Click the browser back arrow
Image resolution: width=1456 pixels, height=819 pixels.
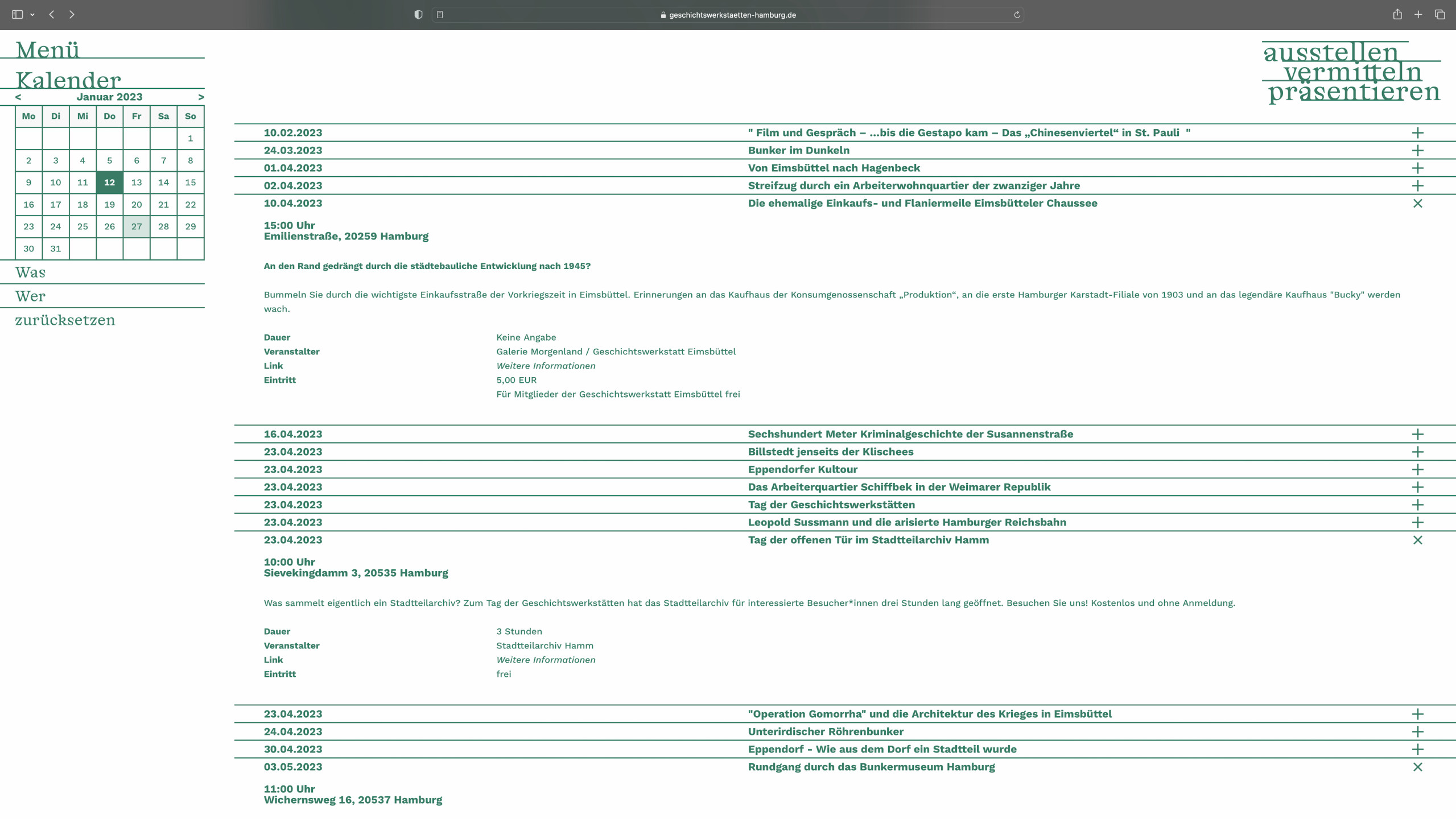(52, 15)
